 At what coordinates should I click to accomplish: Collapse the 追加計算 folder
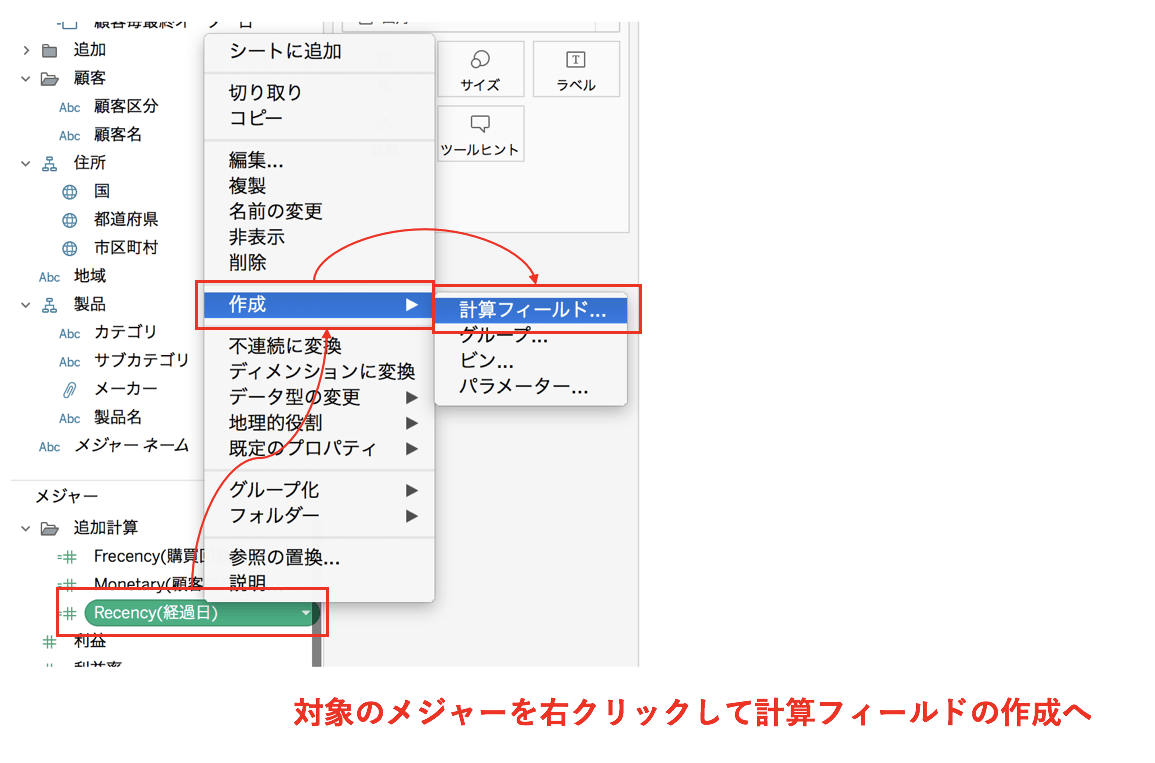point(26,528)
